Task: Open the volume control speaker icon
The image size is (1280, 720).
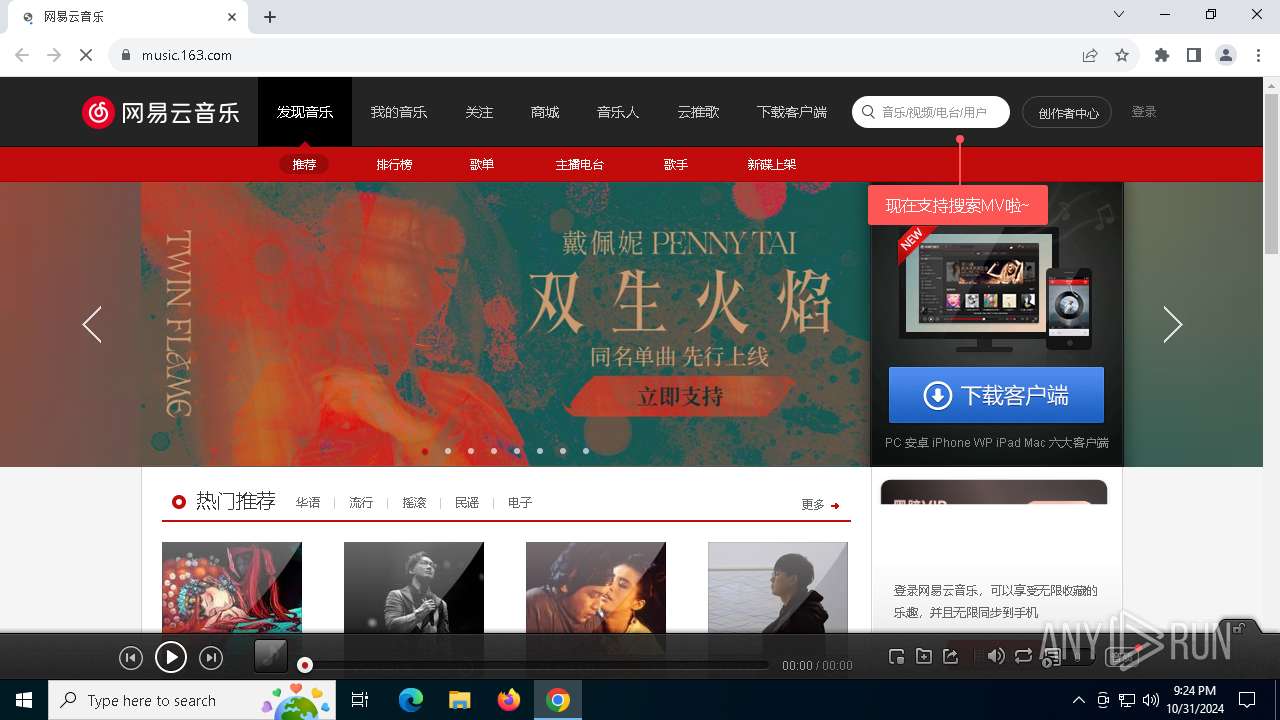Action: click(x=996, y=656)
